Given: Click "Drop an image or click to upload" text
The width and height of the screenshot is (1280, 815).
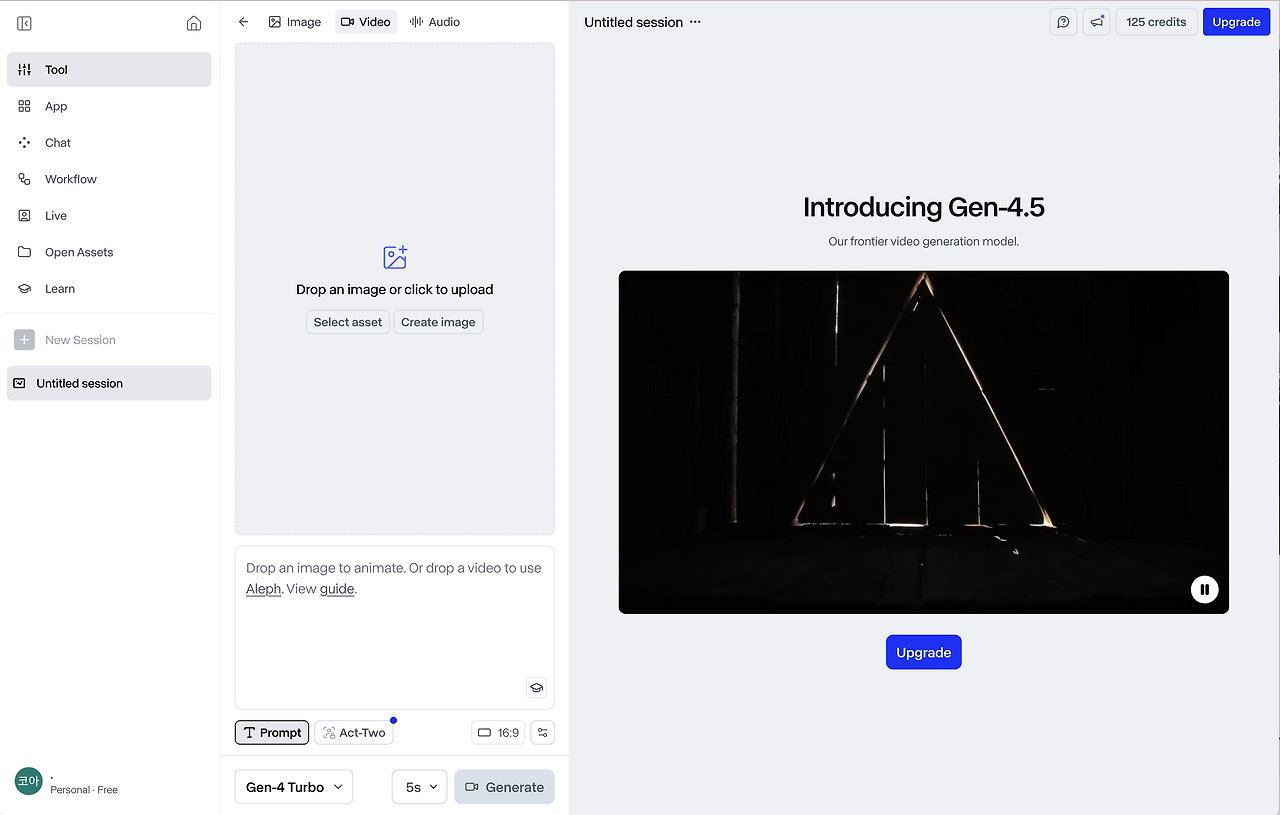Looking at the screenshot, I should pyautogui.click(x=395, y=289).
